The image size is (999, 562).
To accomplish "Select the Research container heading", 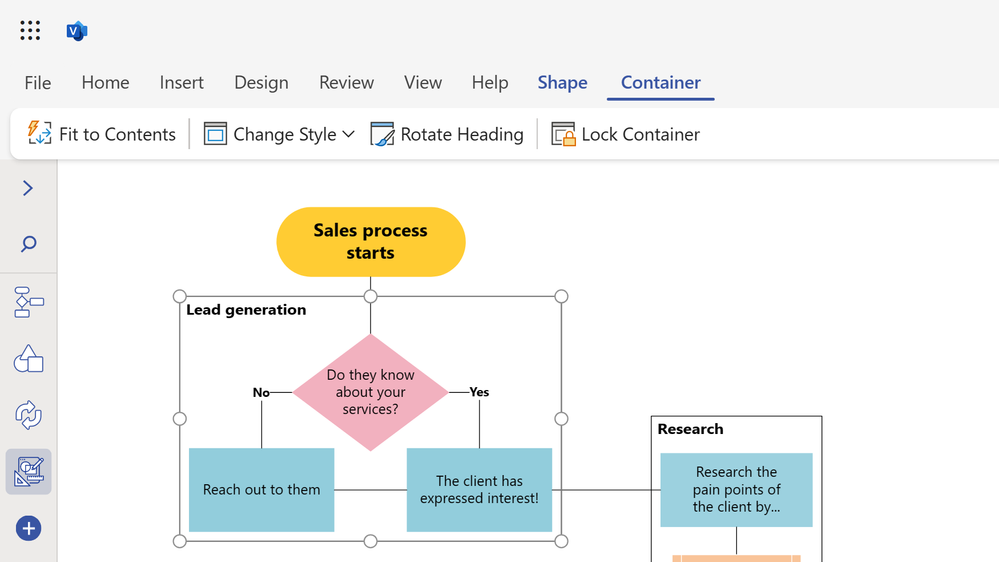I will [691, 429].
